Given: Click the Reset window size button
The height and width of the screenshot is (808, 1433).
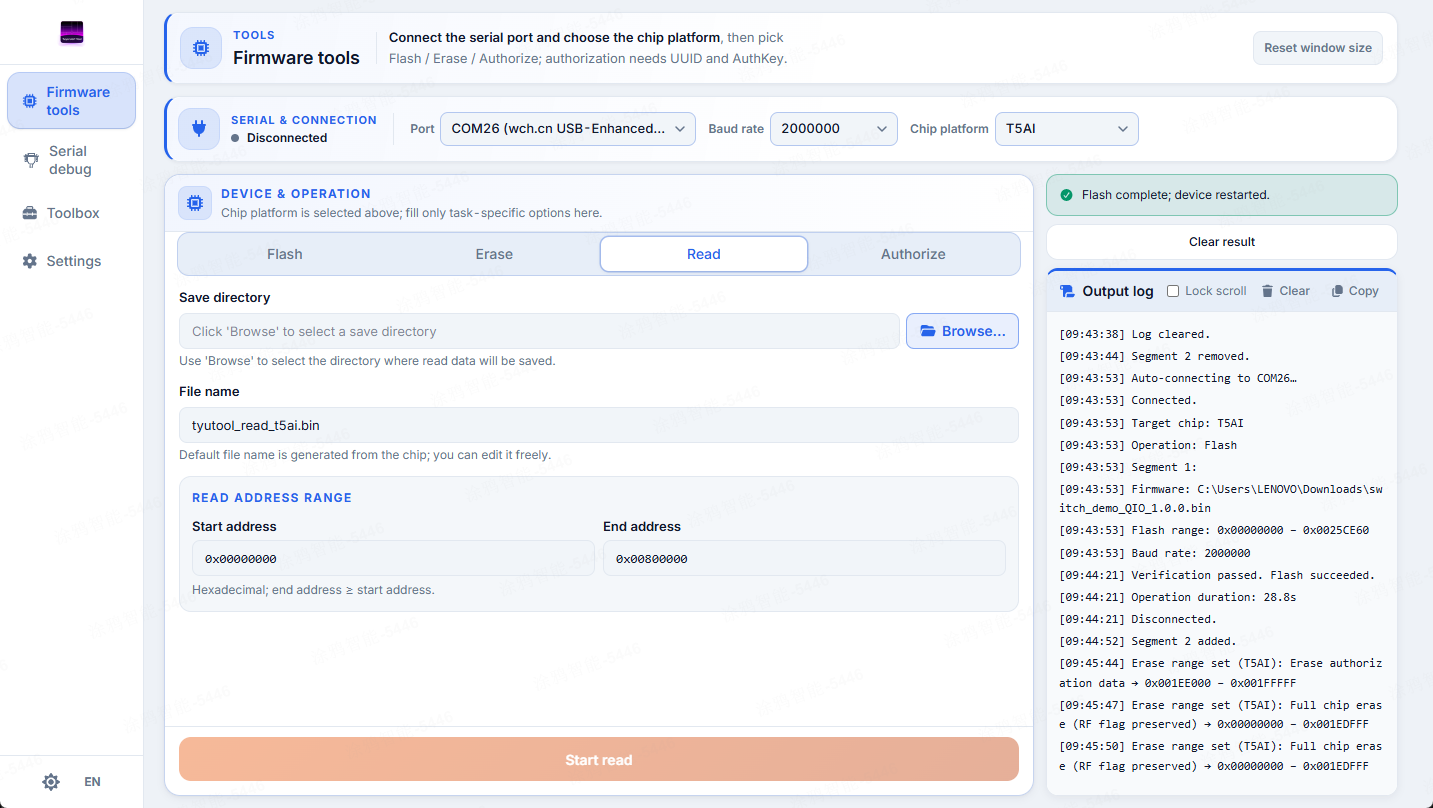Looking at the screenshot, I should point(1318,48).
